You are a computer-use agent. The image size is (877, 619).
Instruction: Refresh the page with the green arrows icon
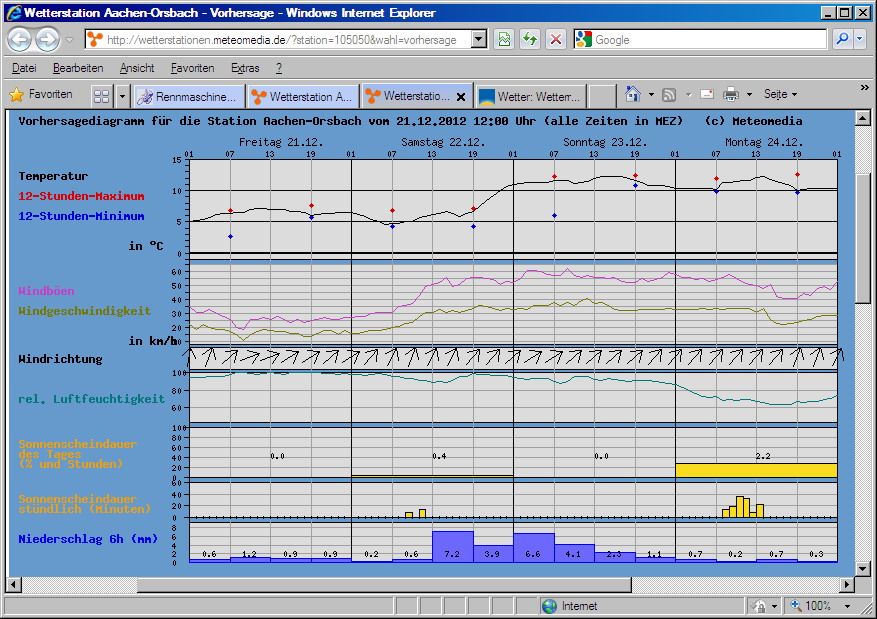click(530, 40)
